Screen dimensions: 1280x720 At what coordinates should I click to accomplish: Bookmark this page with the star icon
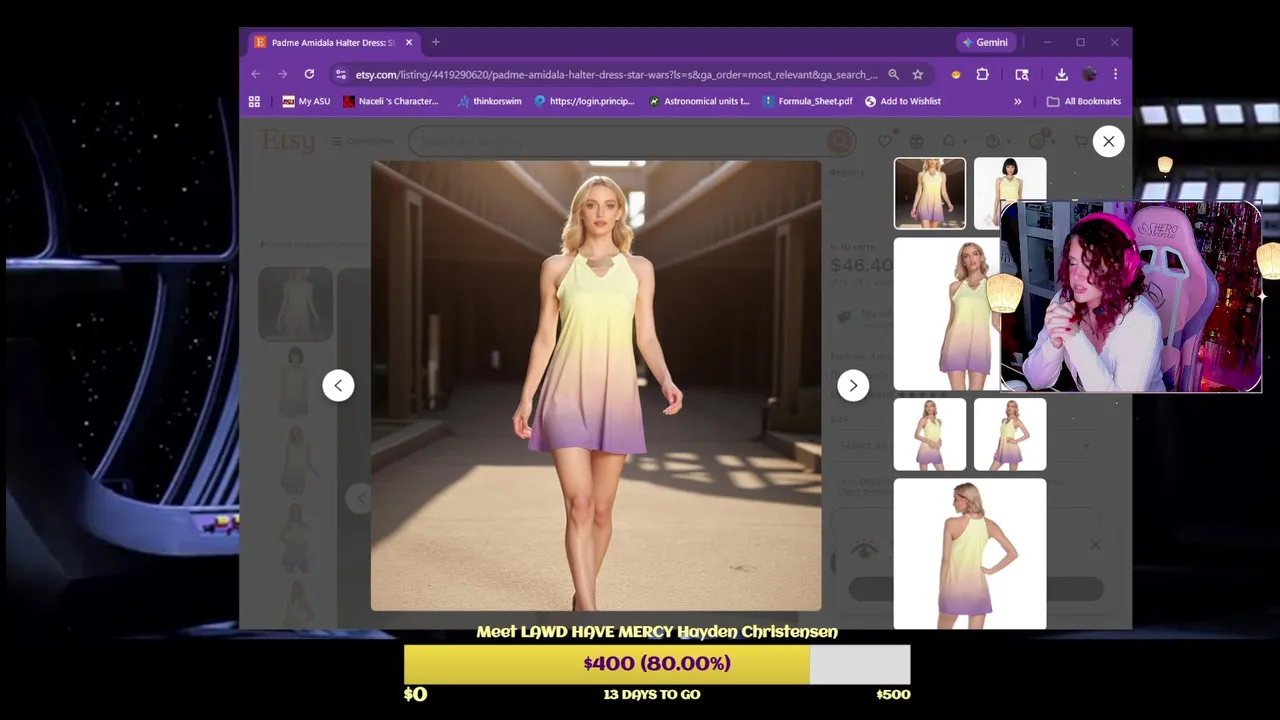pos(918,74)
